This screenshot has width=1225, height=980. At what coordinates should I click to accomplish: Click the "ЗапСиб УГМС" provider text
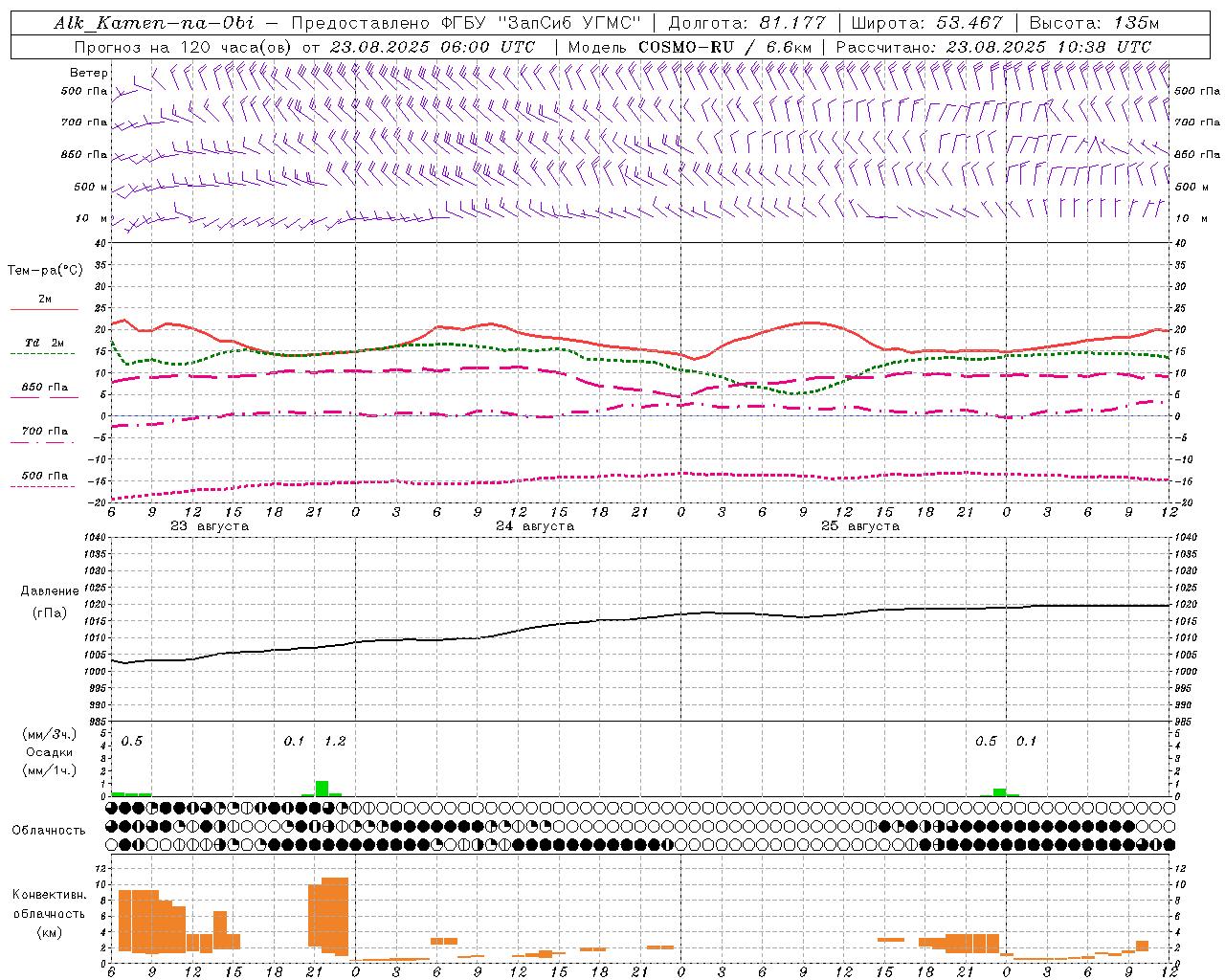click(568, 23)
